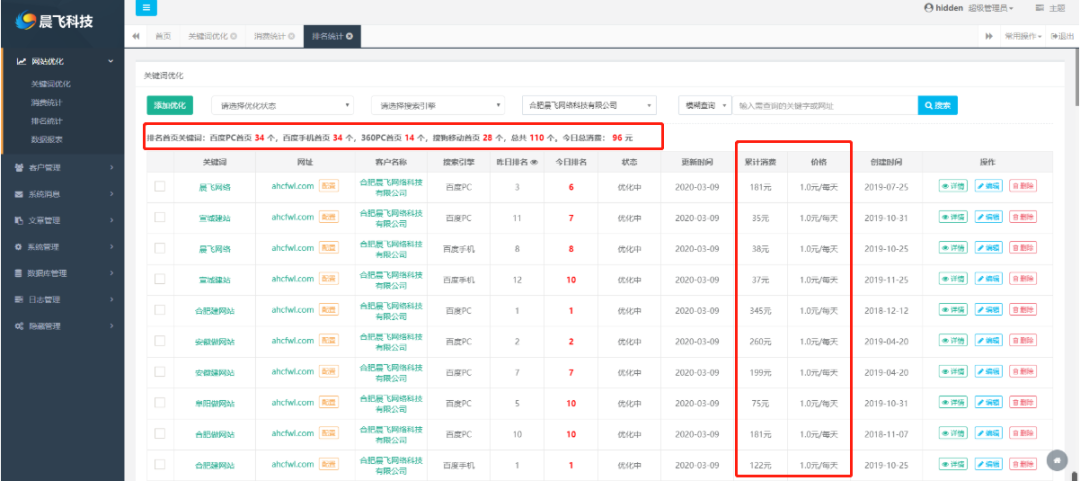Image resolution: width=1080 pixels, height=481 pixels.
Task: Open 关键词优化 in the sidebar submenu
Action: coord(51,84)
